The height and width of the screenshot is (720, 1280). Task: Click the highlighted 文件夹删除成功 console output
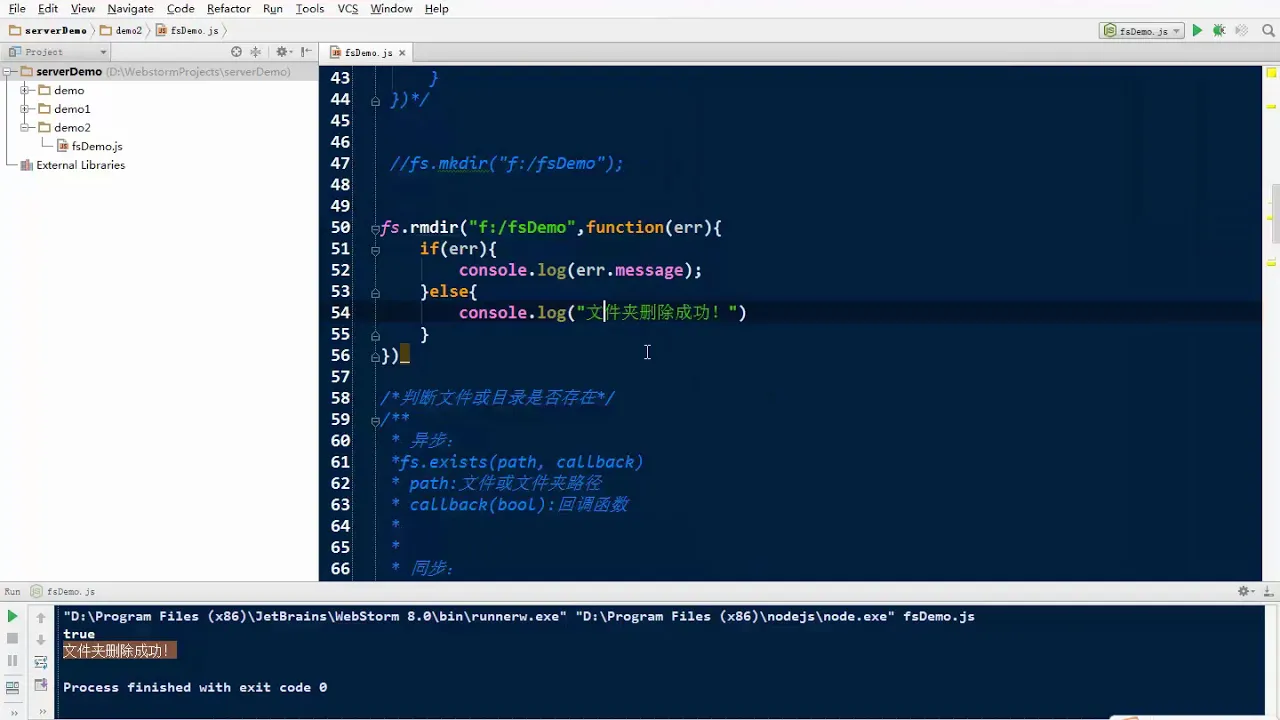coord(119,651)
